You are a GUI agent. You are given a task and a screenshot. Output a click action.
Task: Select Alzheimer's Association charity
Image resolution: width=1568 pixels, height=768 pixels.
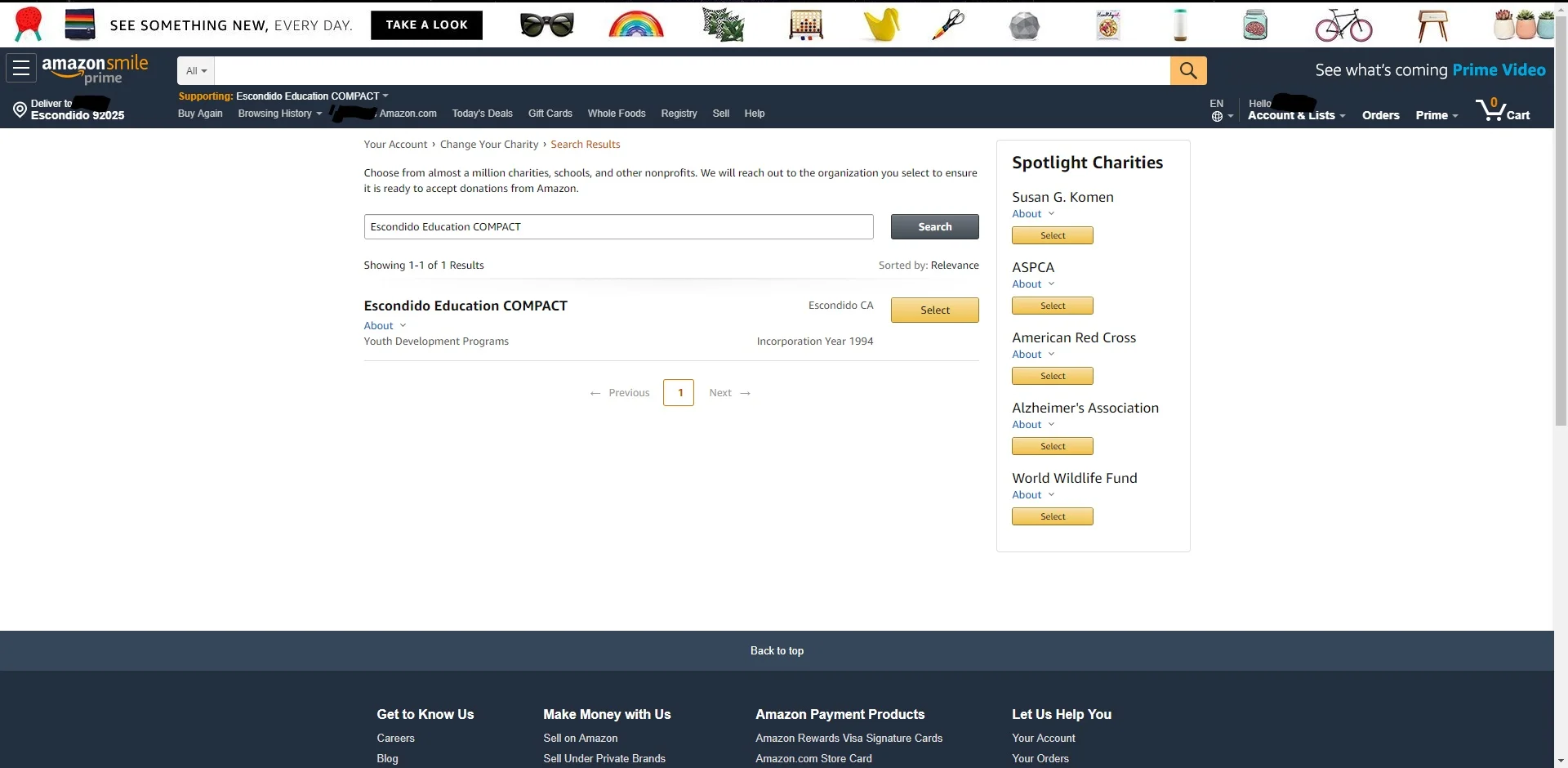pyautogui.click(x=1053, y=446)
